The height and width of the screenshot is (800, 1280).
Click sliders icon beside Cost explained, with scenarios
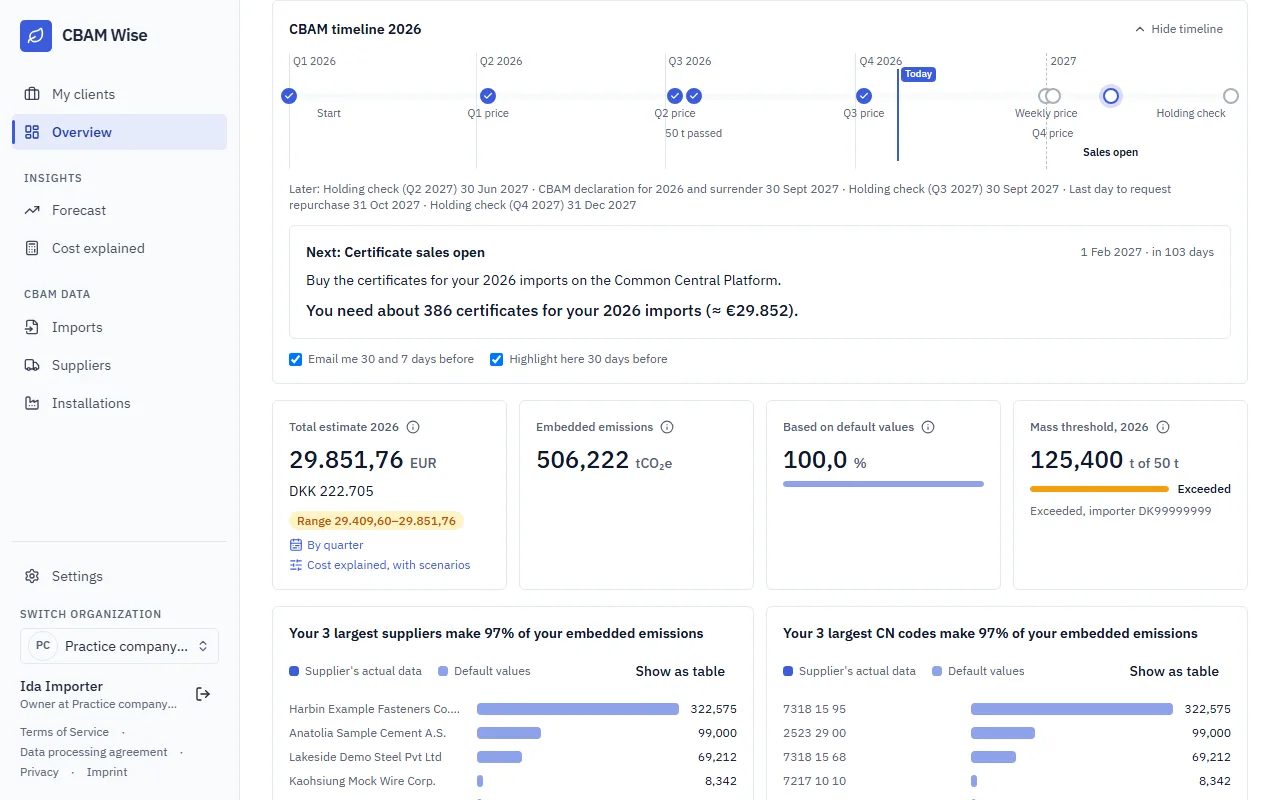(296, 565)
